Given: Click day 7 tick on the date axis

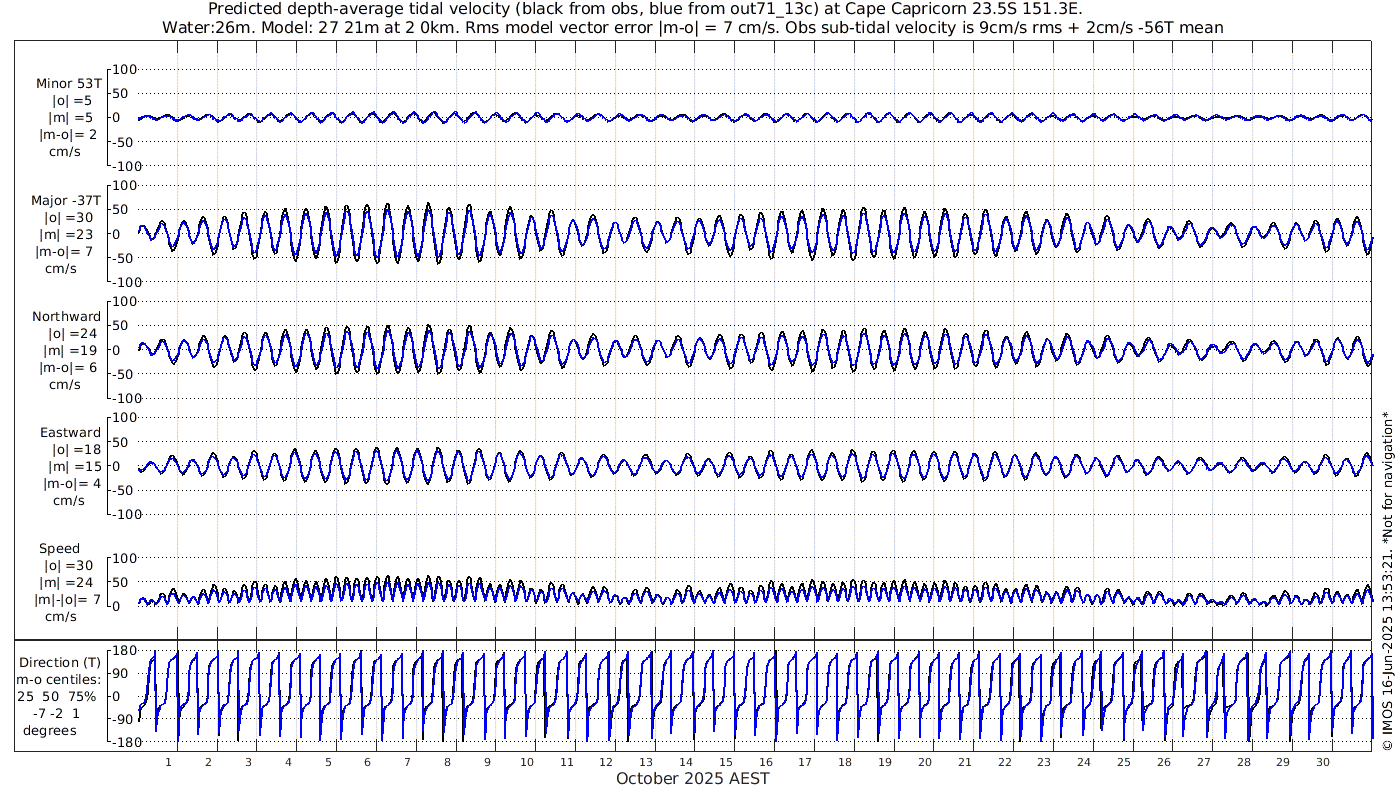Looking at the screenshot, I should pos(407,762).
